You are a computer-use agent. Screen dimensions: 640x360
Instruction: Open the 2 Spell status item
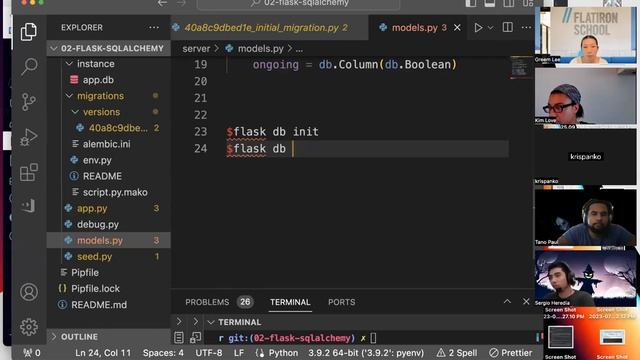click(457, 353)
